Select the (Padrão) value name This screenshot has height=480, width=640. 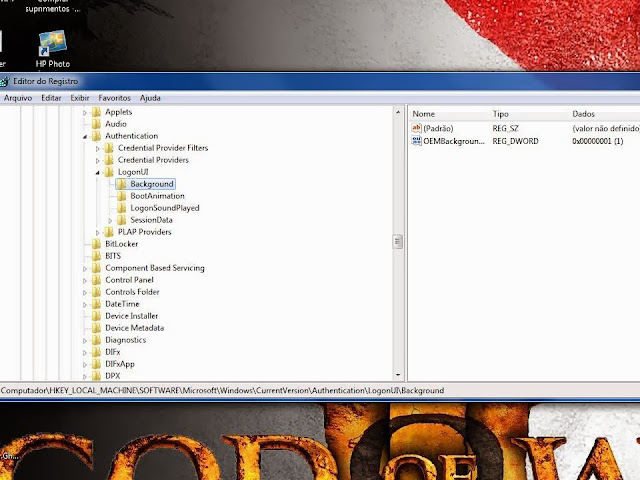[x=438, y=129]
